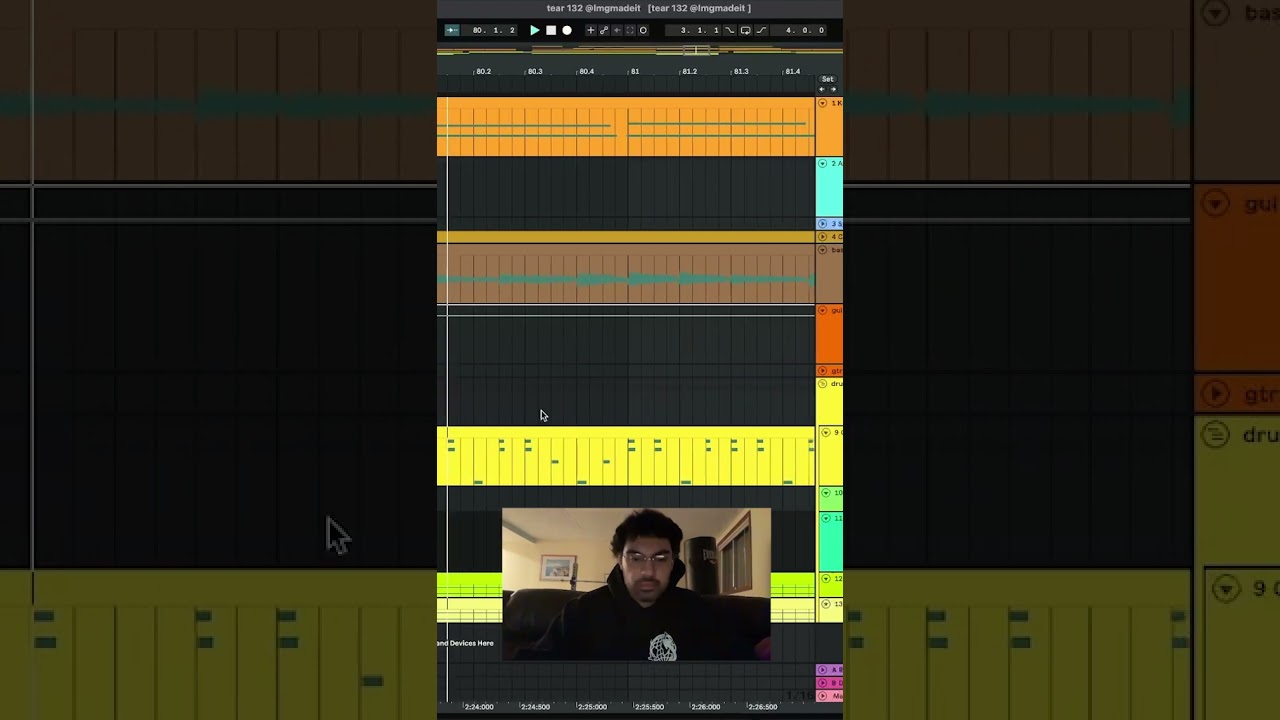Image resolution: width=1280 pixels, height=720 pixels.
Task: Click the 2:26:500 time ruler marker
Action: pos(762,707)
